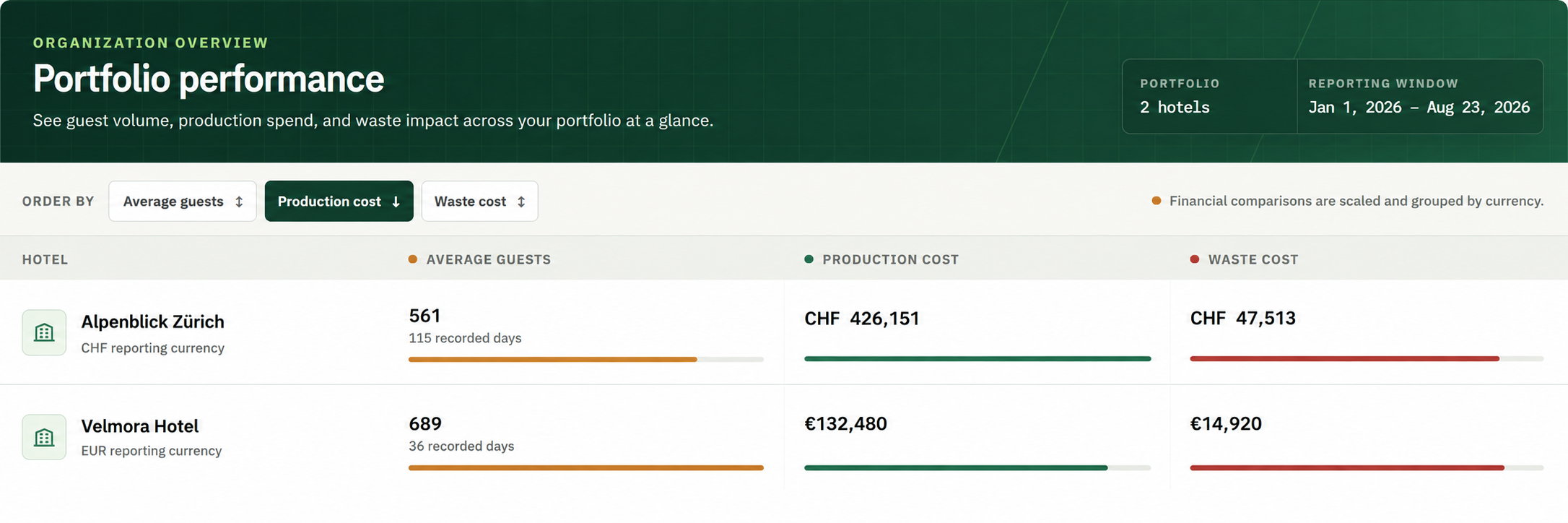
Task: Open the Alpenblick Zürich hotel name
Action: [x=152, y=321]
